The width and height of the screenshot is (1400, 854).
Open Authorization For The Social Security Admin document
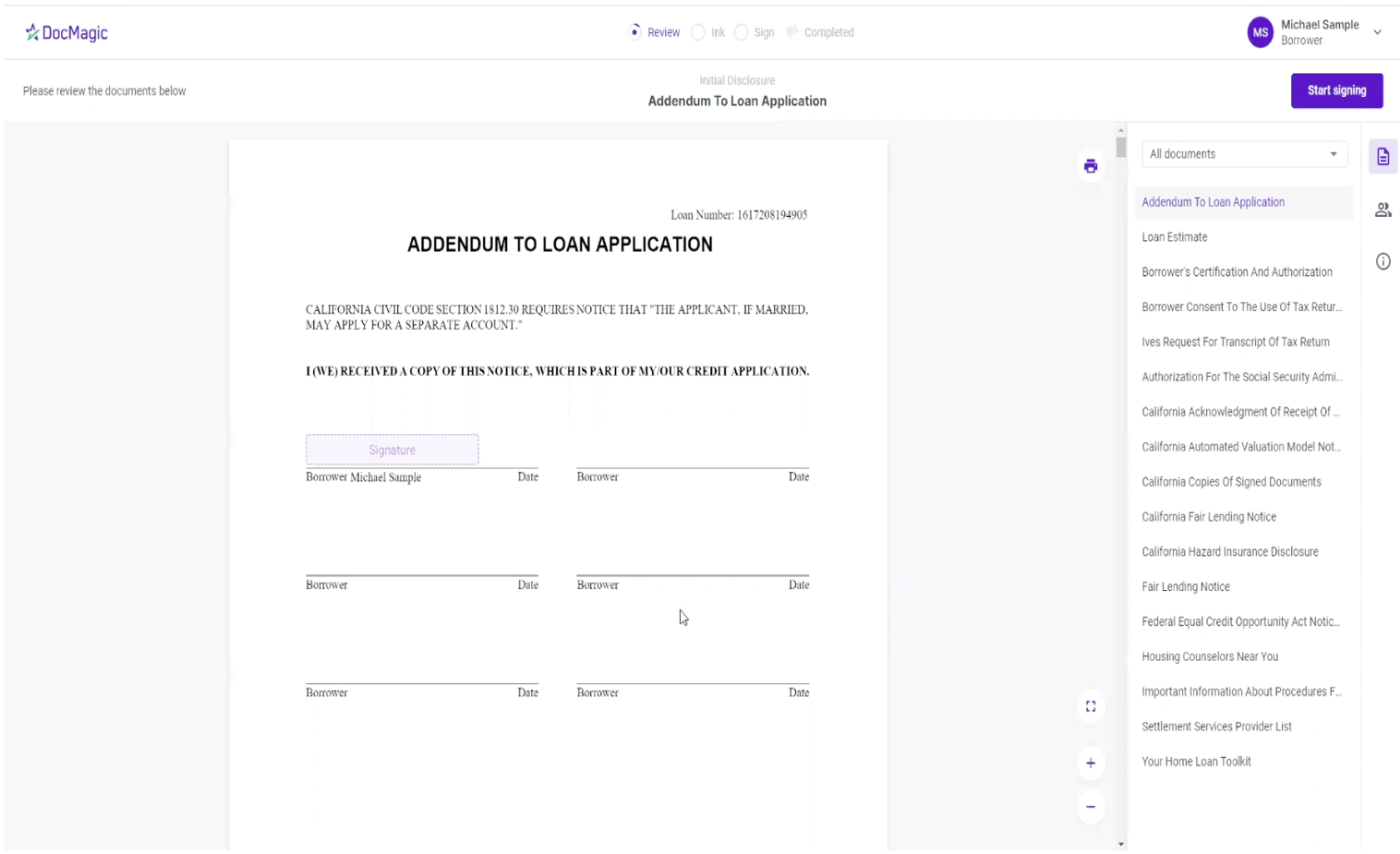[x=1244, y=378]
